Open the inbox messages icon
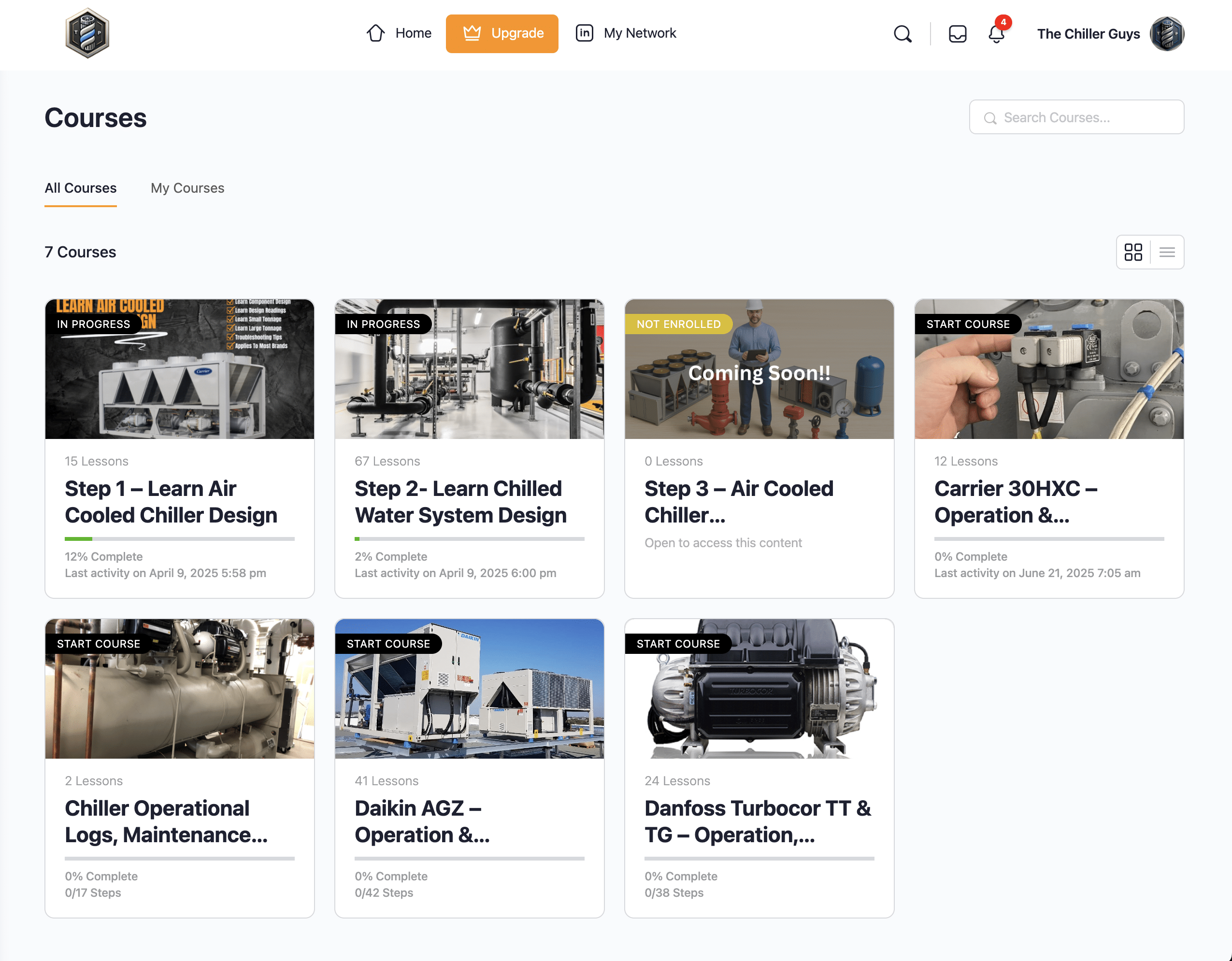Image resolution: width=1232 pixels, height=961 pixels. pyautogui.click(x=957, y=34)
